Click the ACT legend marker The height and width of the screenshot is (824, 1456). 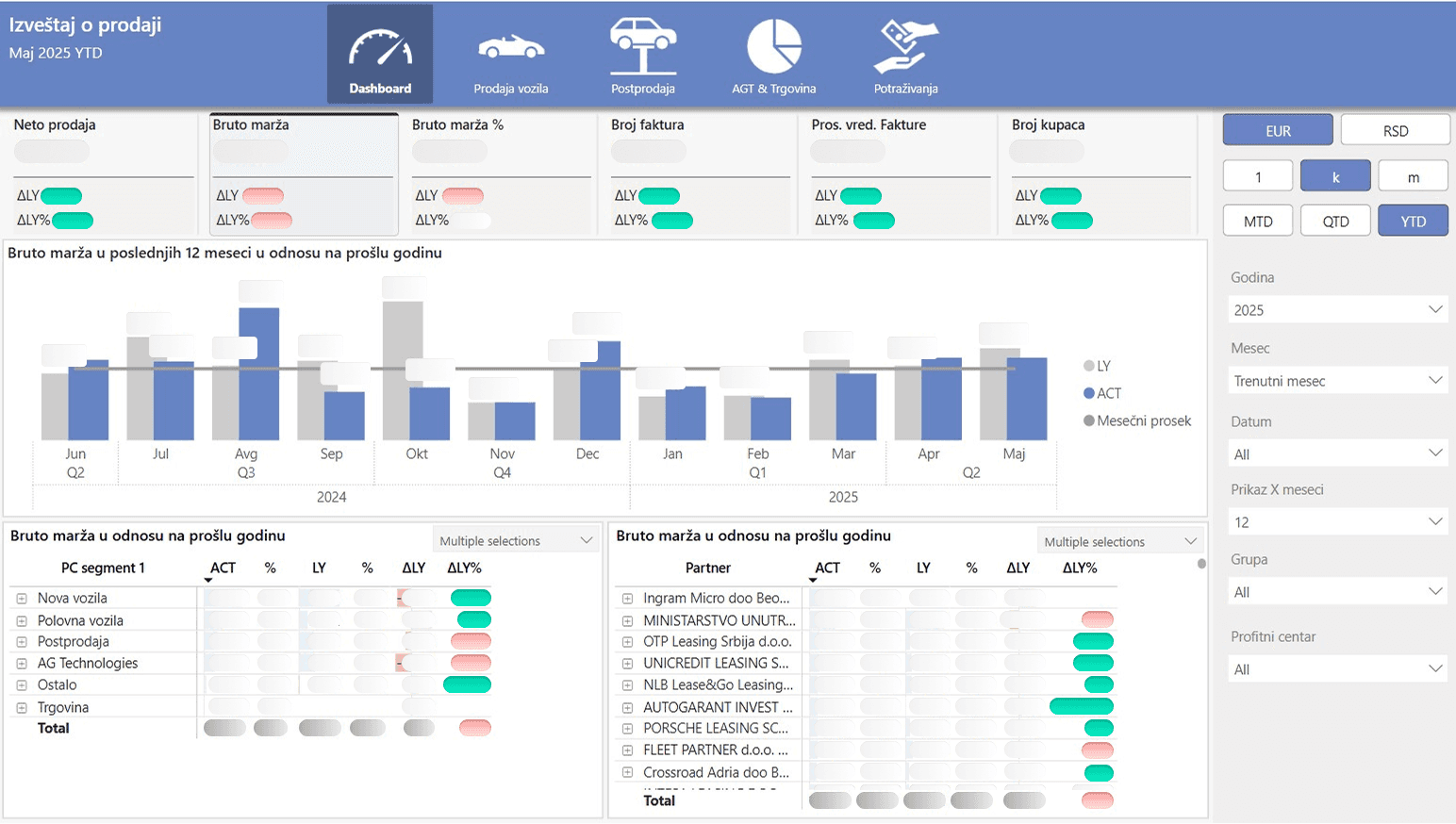pyautogui.click(x=1089, y=393)
